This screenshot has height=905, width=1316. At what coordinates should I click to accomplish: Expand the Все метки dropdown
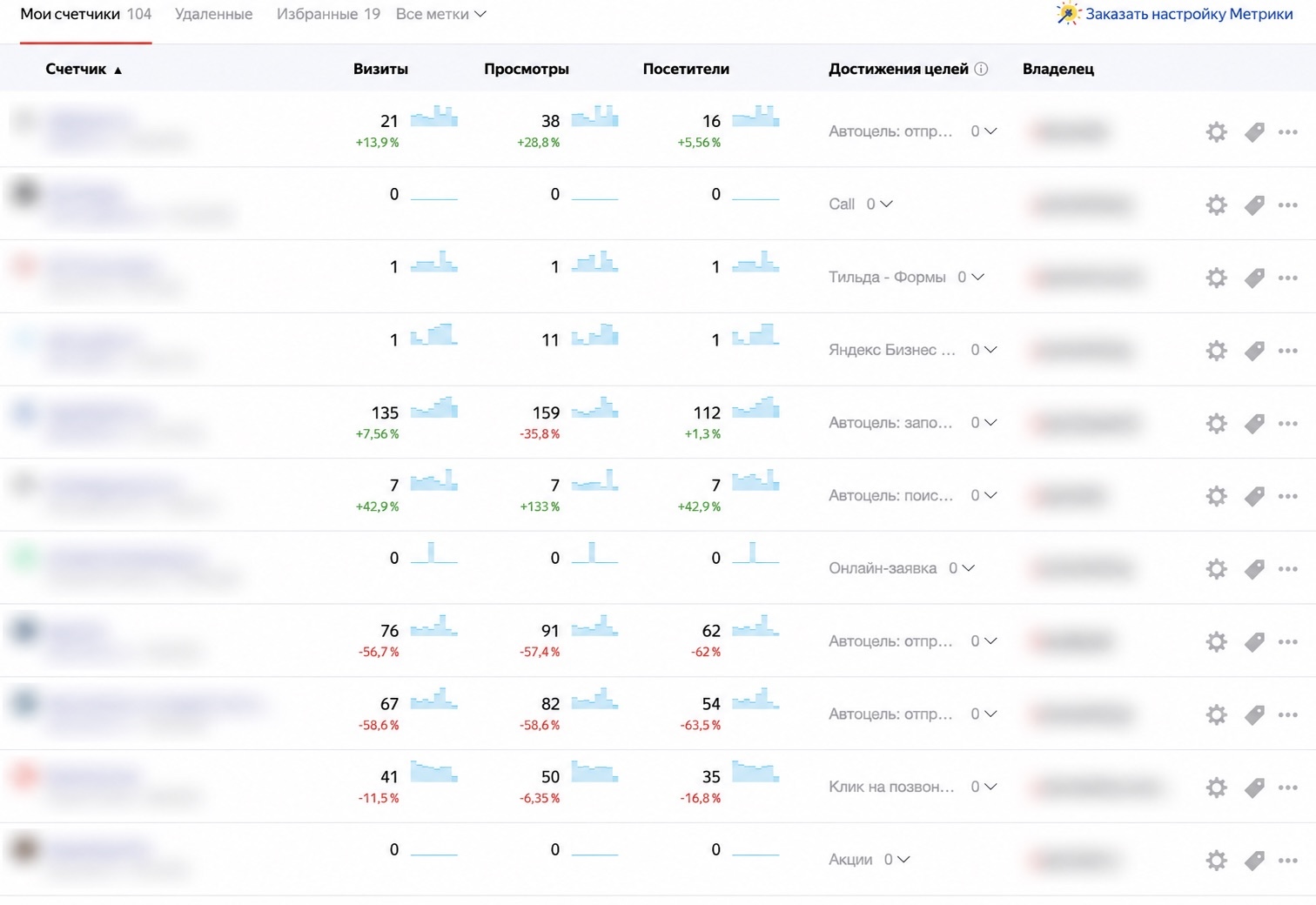click(x=440, y=14)
